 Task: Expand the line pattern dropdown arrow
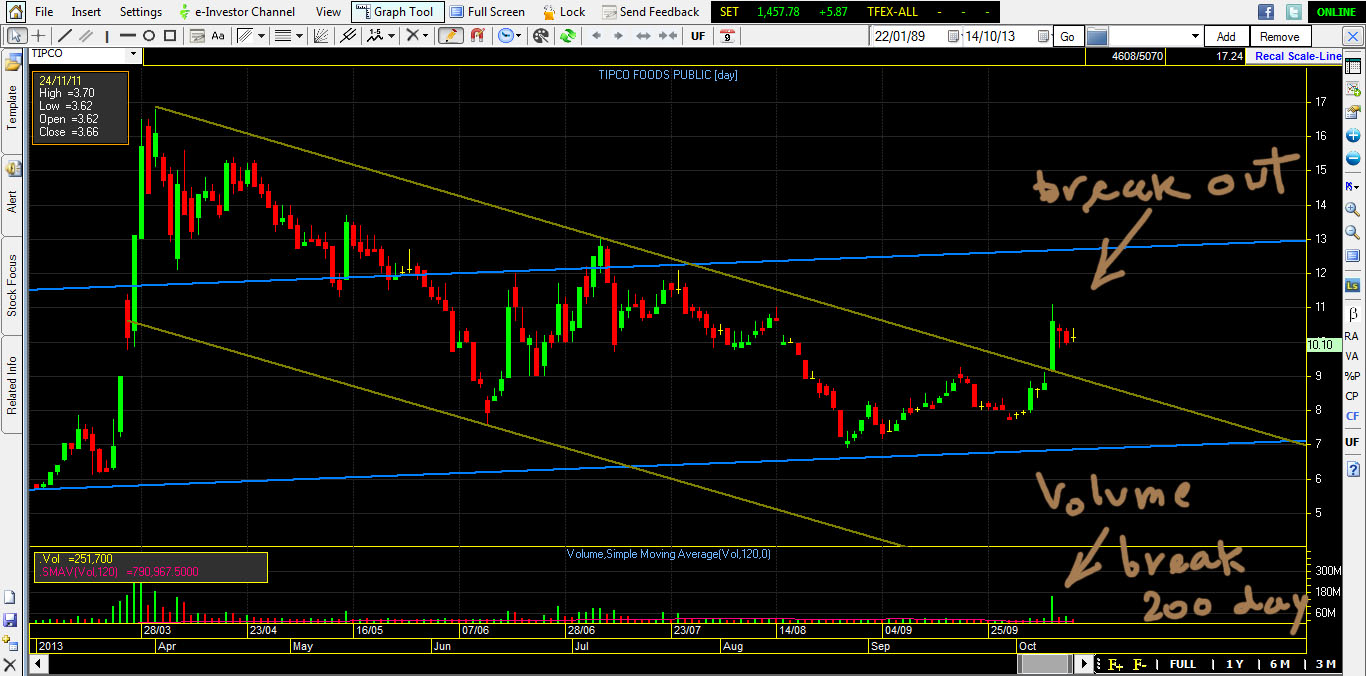[261, 35]
